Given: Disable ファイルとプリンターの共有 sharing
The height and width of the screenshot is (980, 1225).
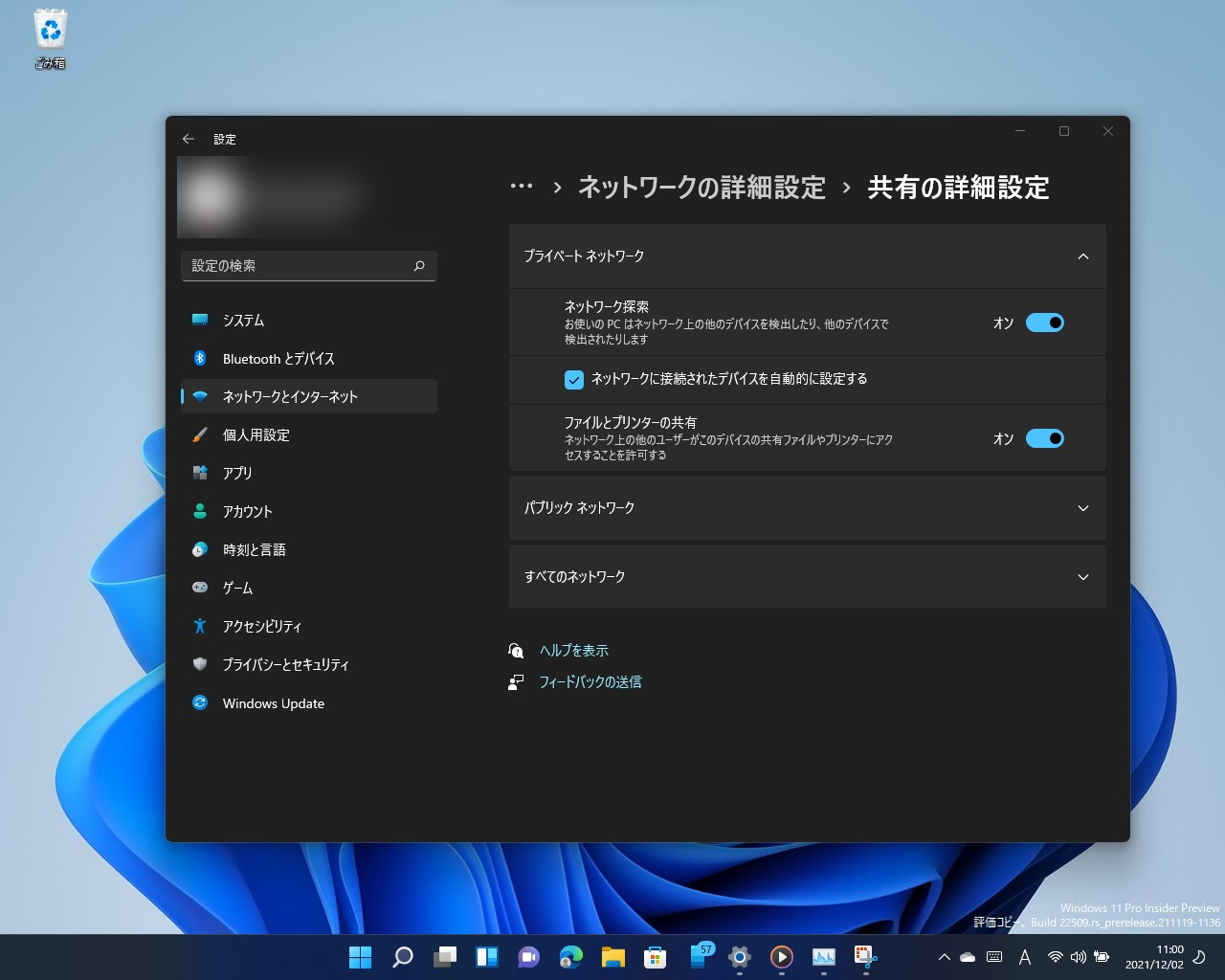Looking at the screenshot, I should [x=1045, y=437].
